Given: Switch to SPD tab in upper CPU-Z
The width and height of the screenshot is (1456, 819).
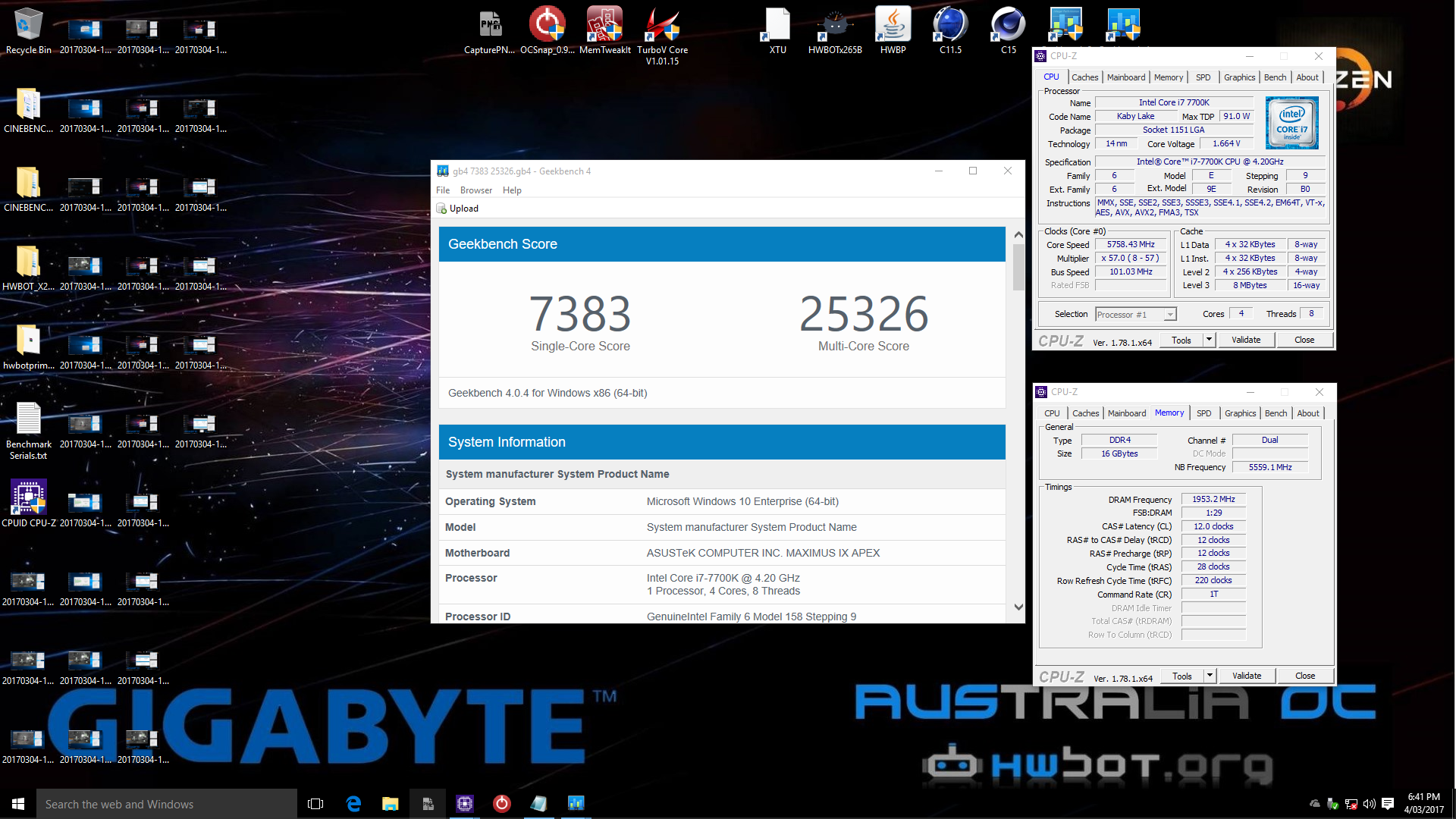Looking at the screenshot, I should pyautogui.click(x=1203, y=77).
